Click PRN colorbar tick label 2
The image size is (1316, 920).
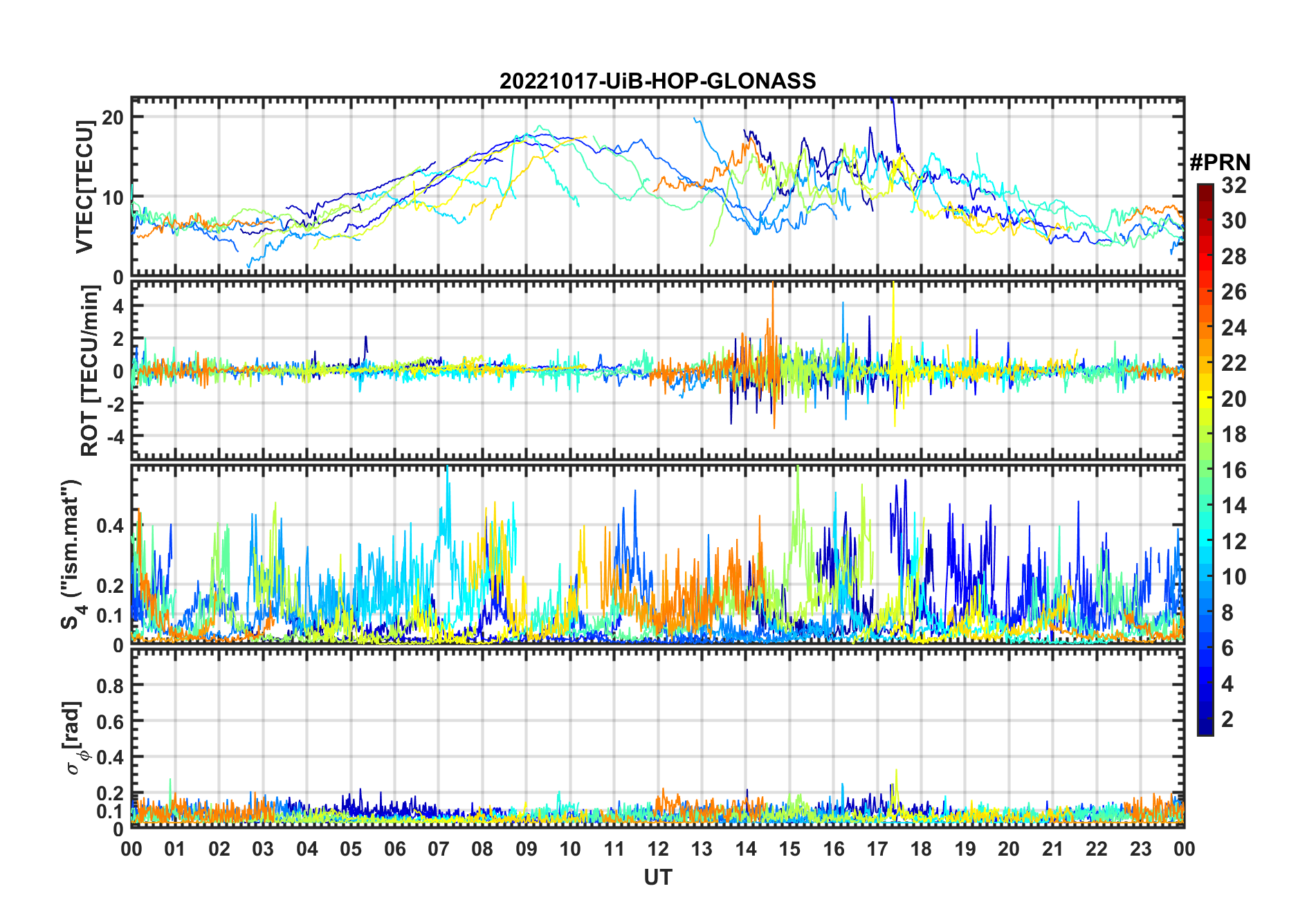(x=1227, y=719)
